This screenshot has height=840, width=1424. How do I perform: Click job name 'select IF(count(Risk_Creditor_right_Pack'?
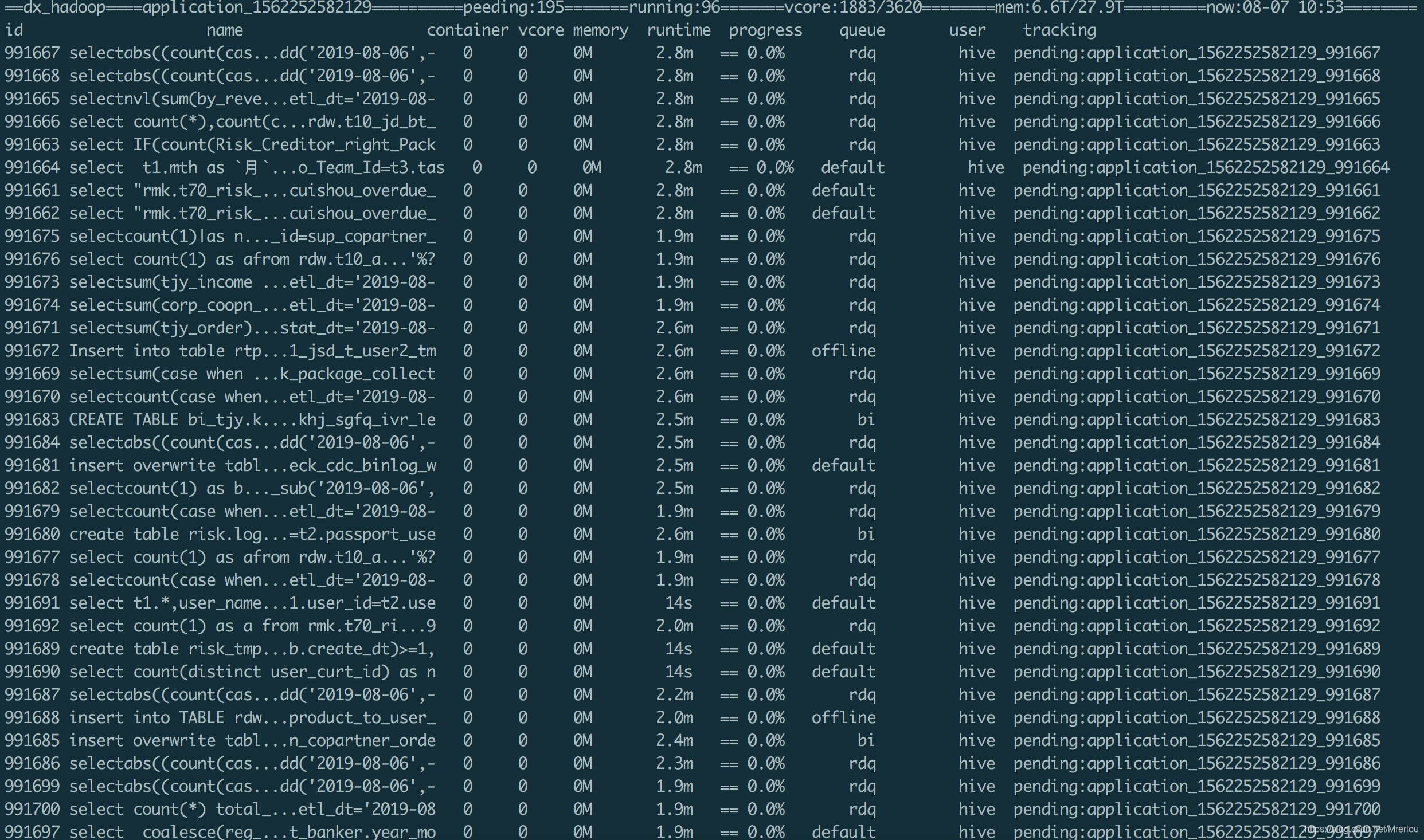coord(252,144)
